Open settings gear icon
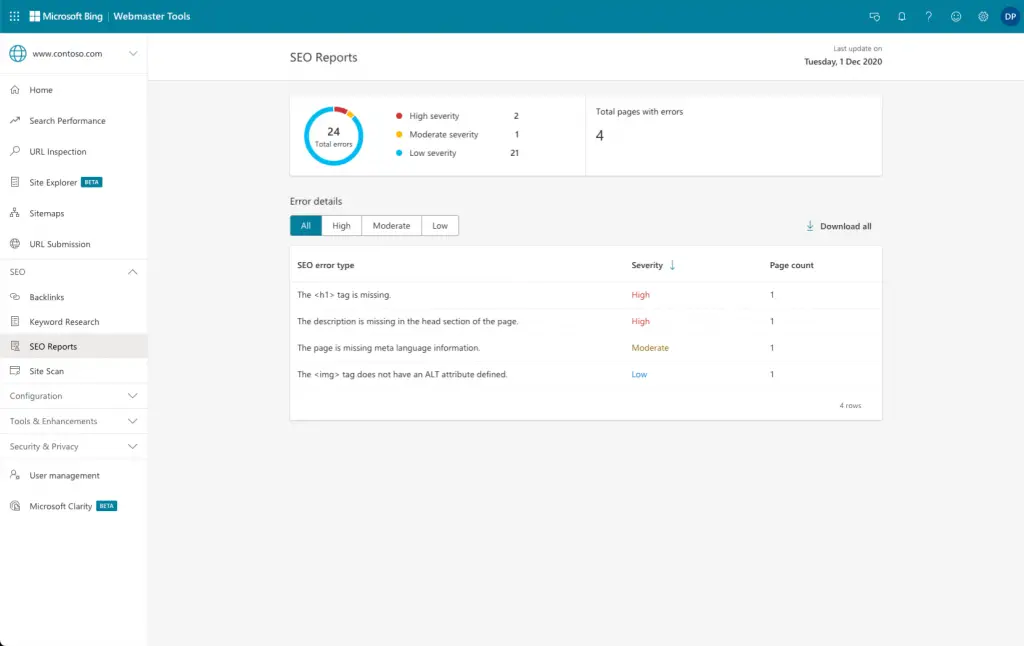 click(x=983, y=16)
